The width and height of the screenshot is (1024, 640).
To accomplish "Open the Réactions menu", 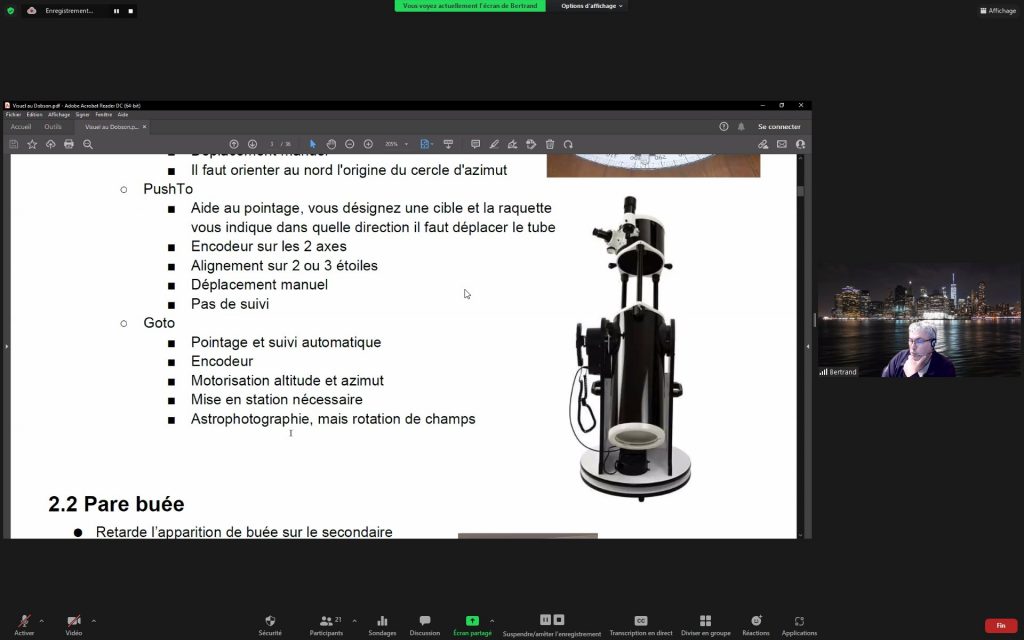I will click(x=756, y=625).
